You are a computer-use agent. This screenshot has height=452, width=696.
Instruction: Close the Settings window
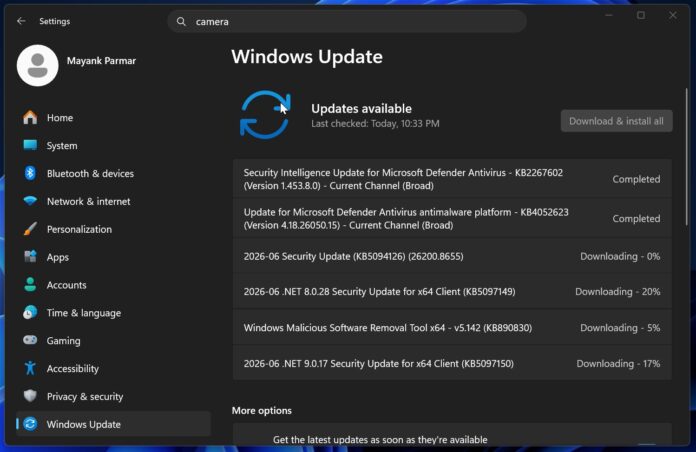[673, 16]
